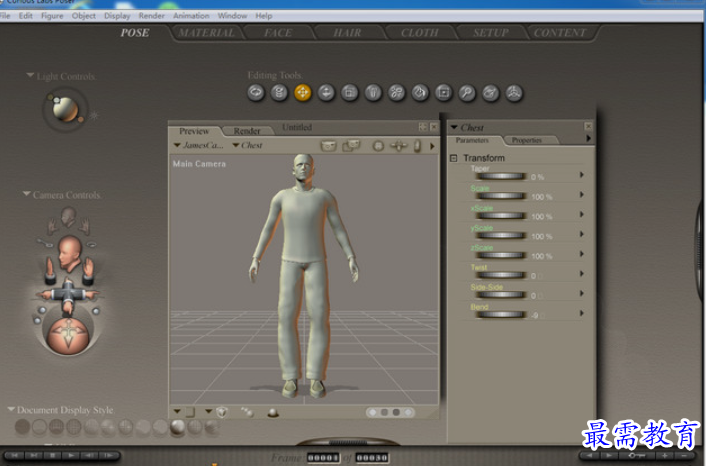Click the first frame button

point(14,456)
